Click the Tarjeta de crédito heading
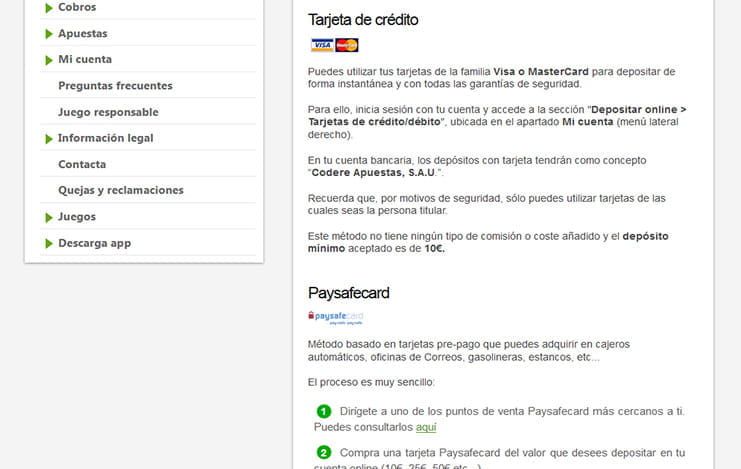This screenshot has height=469, width=741. pyautogui.click(x=363, y=20)
